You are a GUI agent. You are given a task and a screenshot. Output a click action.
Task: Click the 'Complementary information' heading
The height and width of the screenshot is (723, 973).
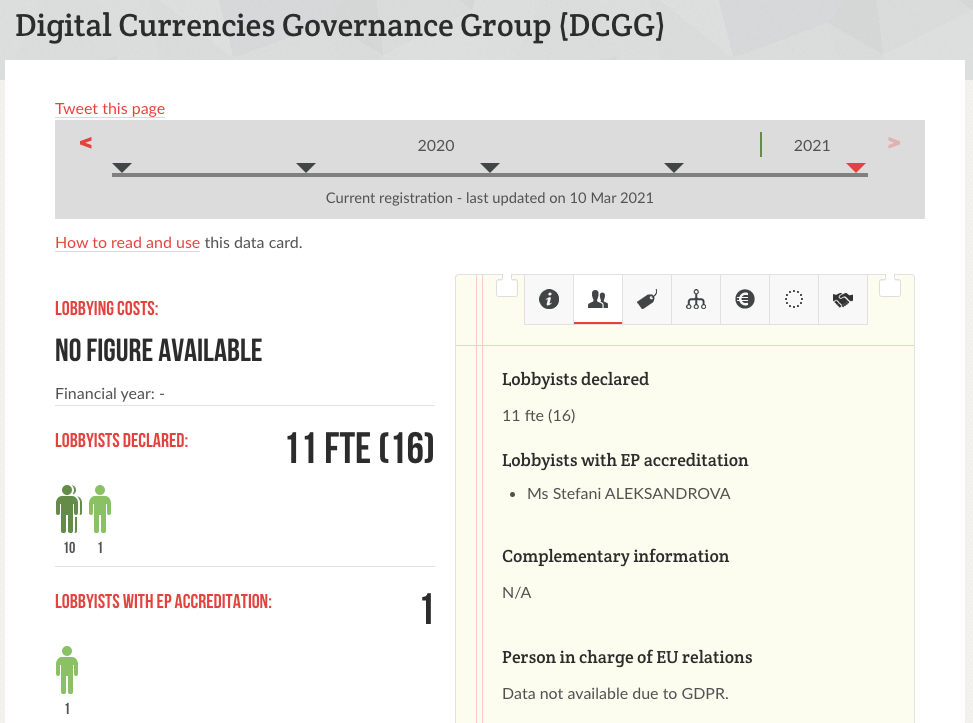(x=615, y=556)
